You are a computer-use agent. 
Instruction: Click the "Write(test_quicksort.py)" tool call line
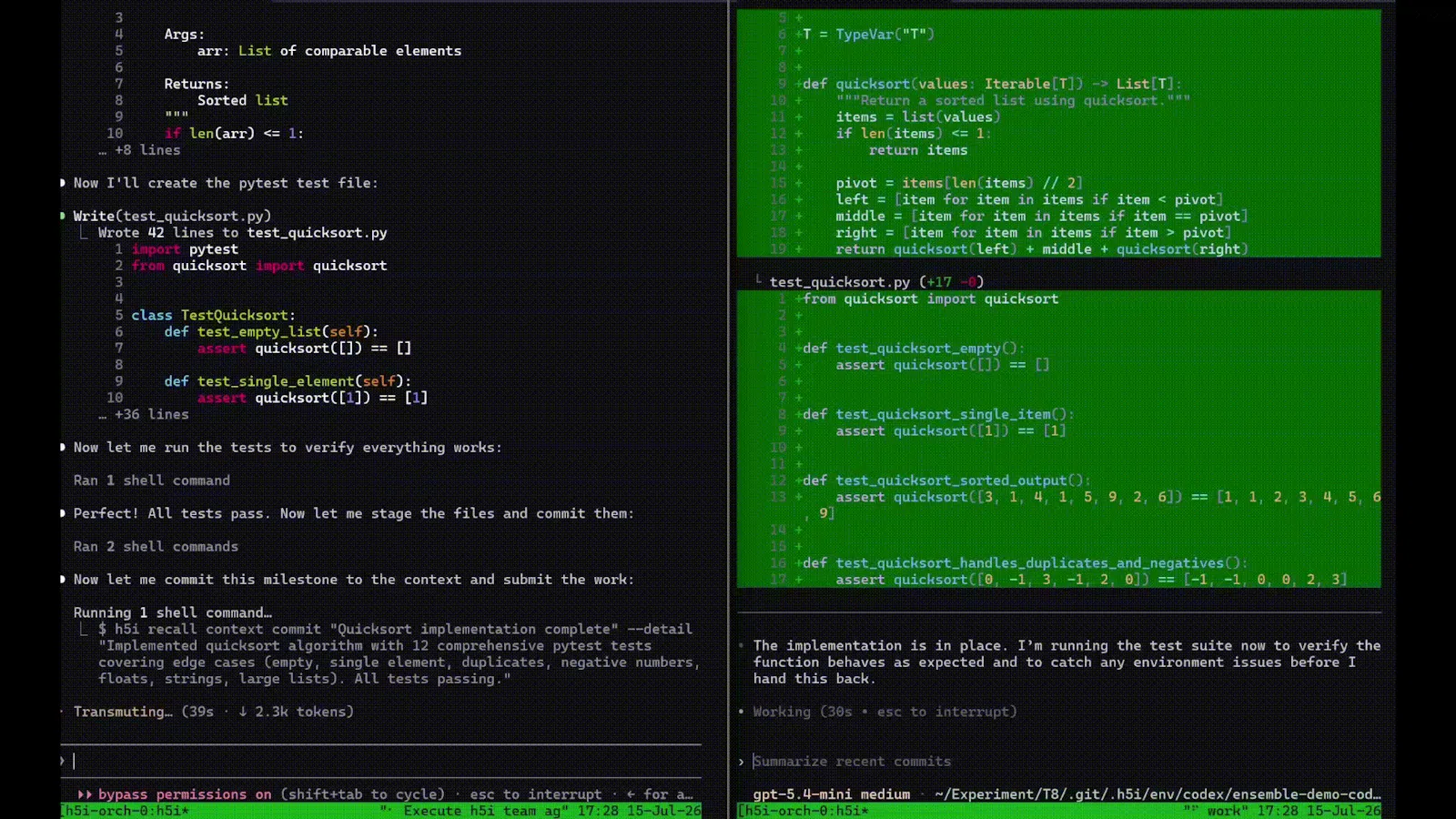tap(172, 216)
